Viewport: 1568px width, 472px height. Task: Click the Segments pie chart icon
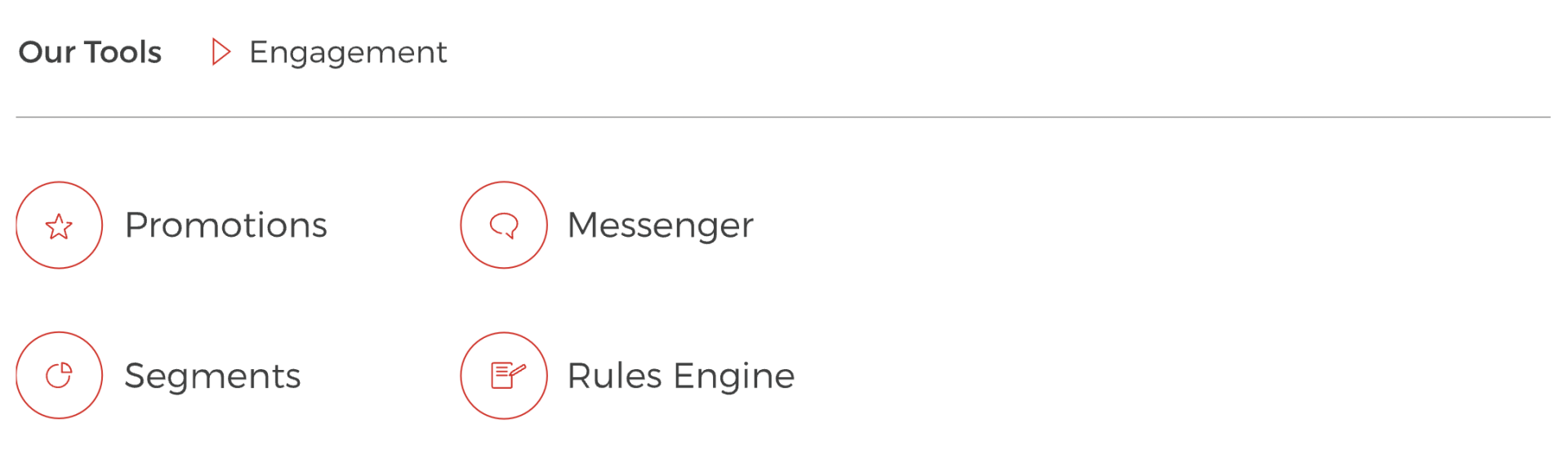(59, 376)
